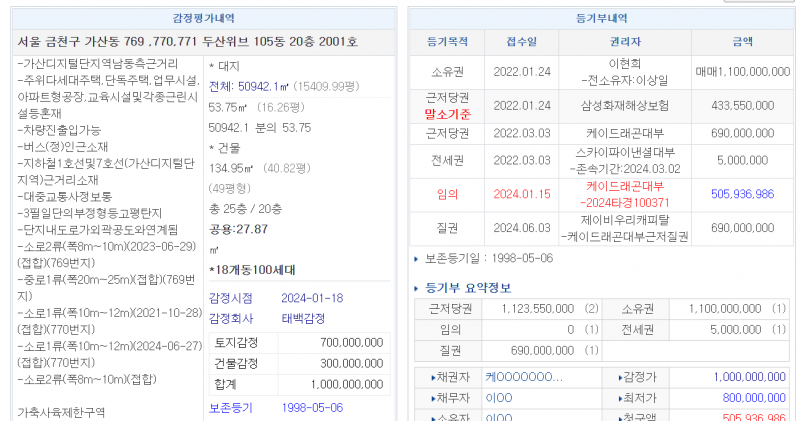800x421 pixels.
Task: Select the red 임의 registry entry
Action: (448, 193)
